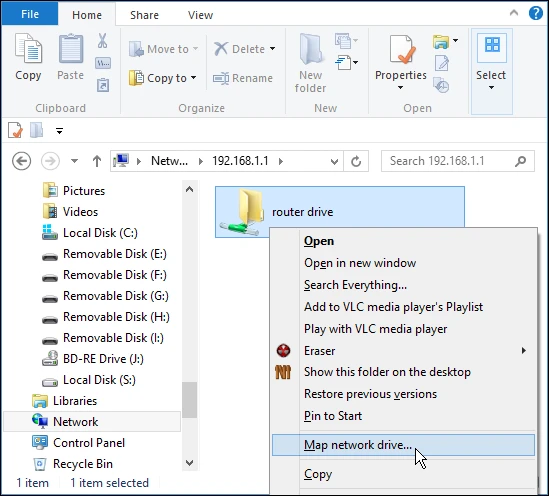549x496 pixels.
Task: Click the search magnifier icon
Action: [x=520, y=161]
